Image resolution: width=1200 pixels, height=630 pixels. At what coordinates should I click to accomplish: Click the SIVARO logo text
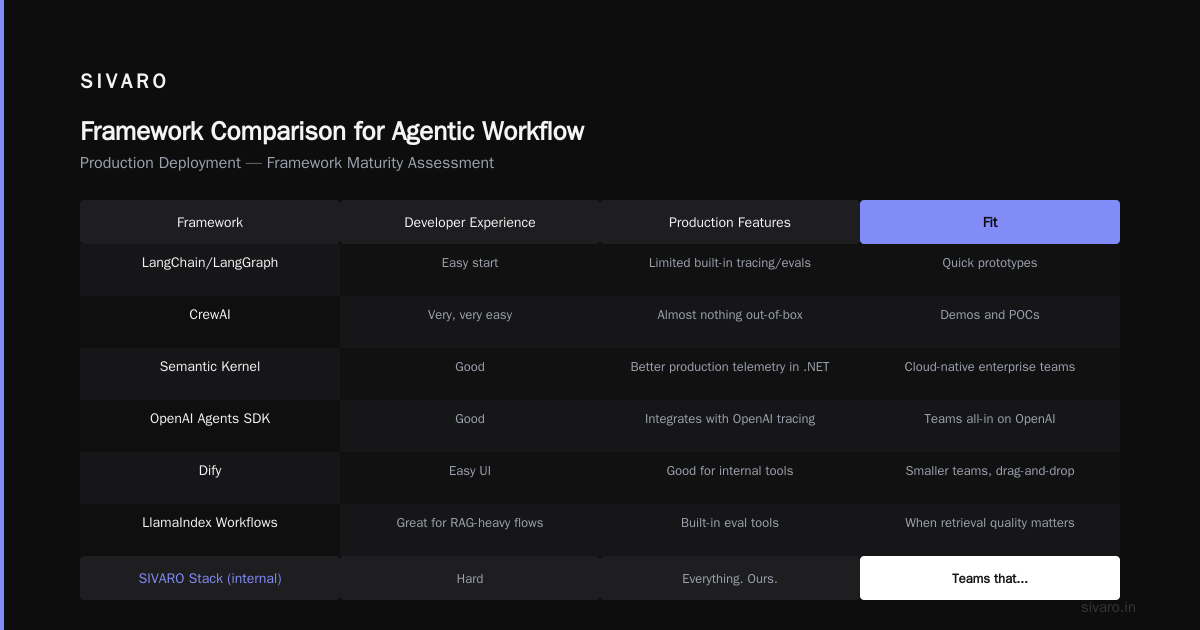(x=124, y=82)
